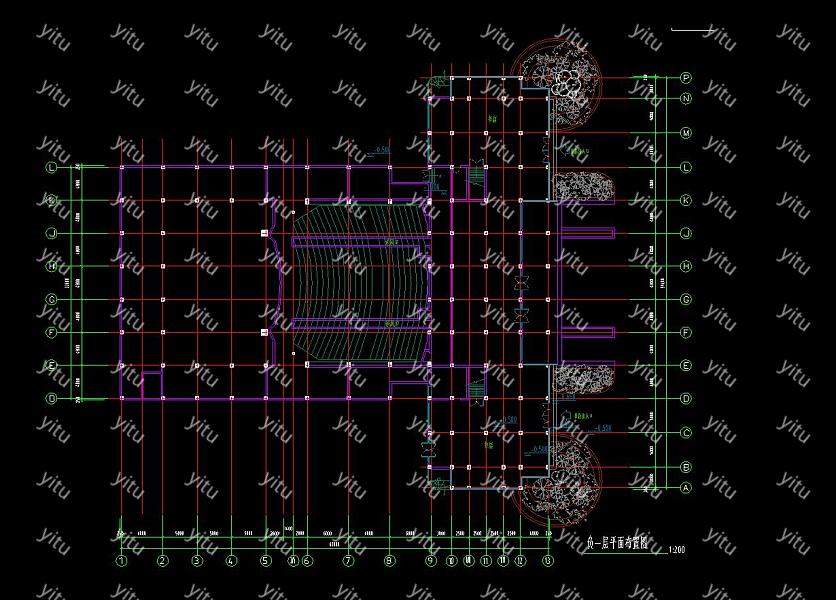836x600 pixels.
Task: Click the left-side axis bubble D
Action: [52, 398]
